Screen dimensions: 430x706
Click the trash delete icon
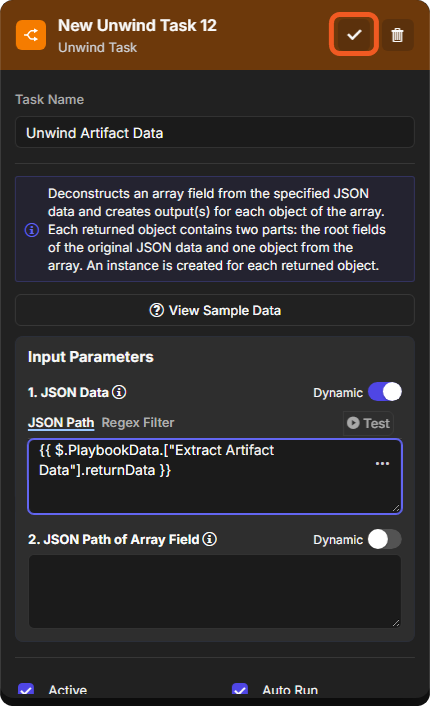tap(397, 35)
